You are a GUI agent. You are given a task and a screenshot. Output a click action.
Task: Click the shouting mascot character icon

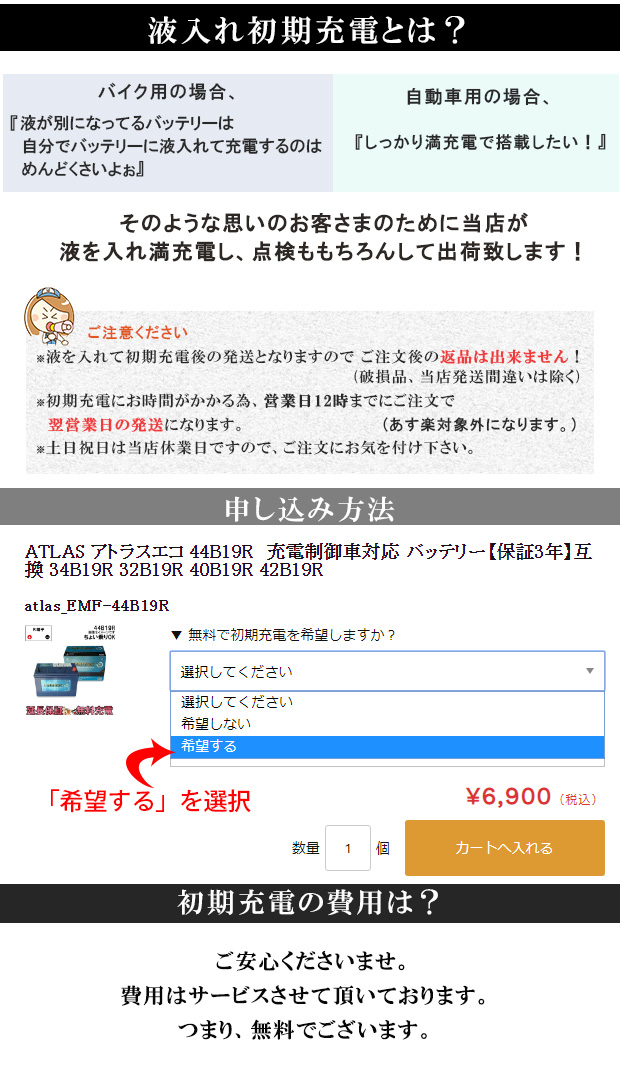(48, 316)
